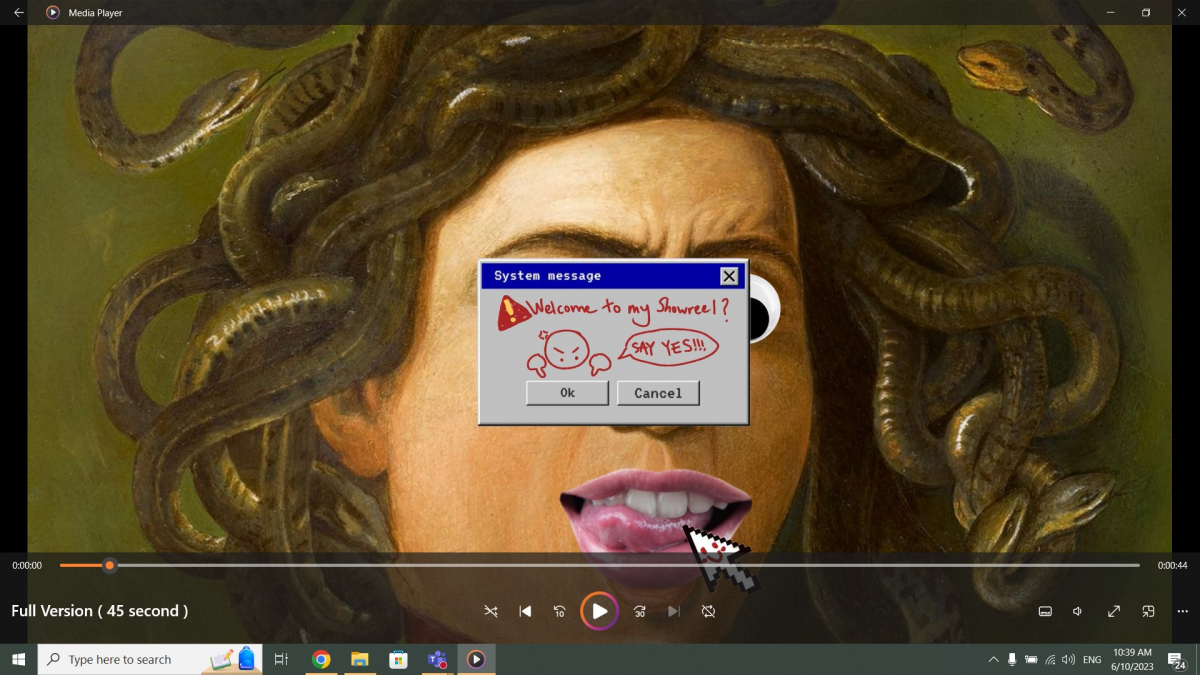
Task: Open Task View from the taskbar
Action: point(281,659)
